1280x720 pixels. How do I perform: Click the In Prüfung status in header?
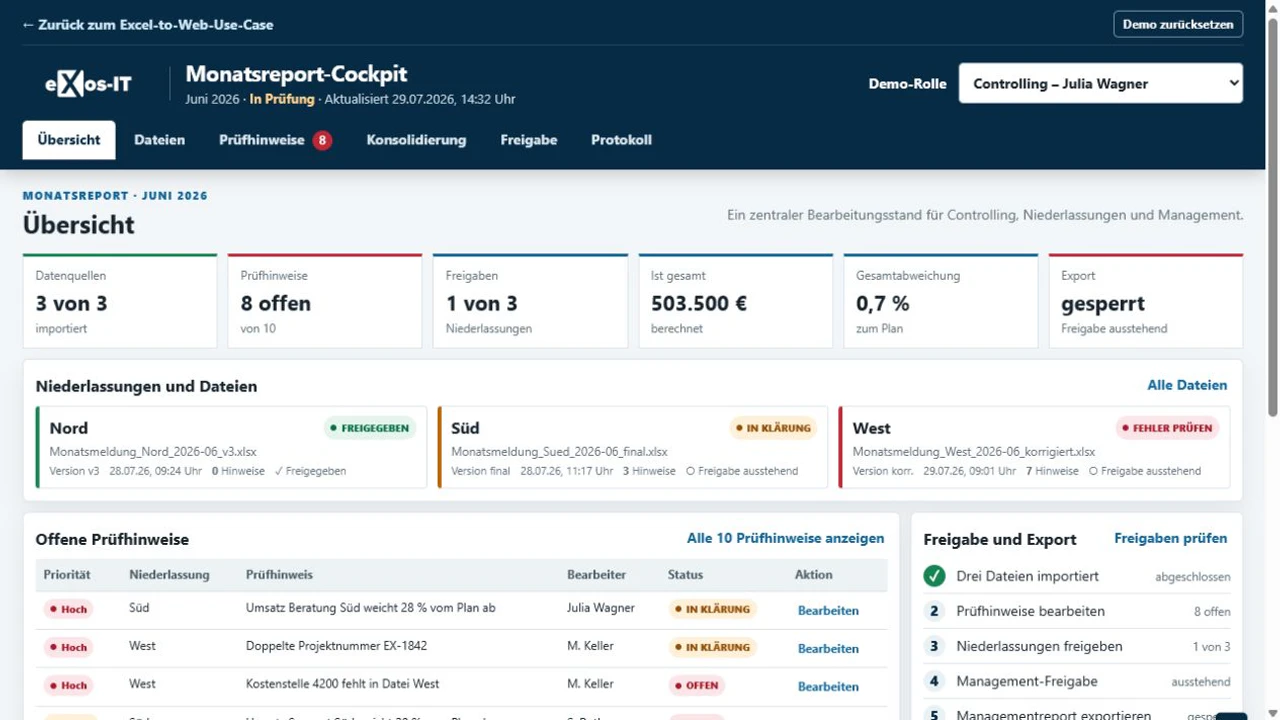282,99
